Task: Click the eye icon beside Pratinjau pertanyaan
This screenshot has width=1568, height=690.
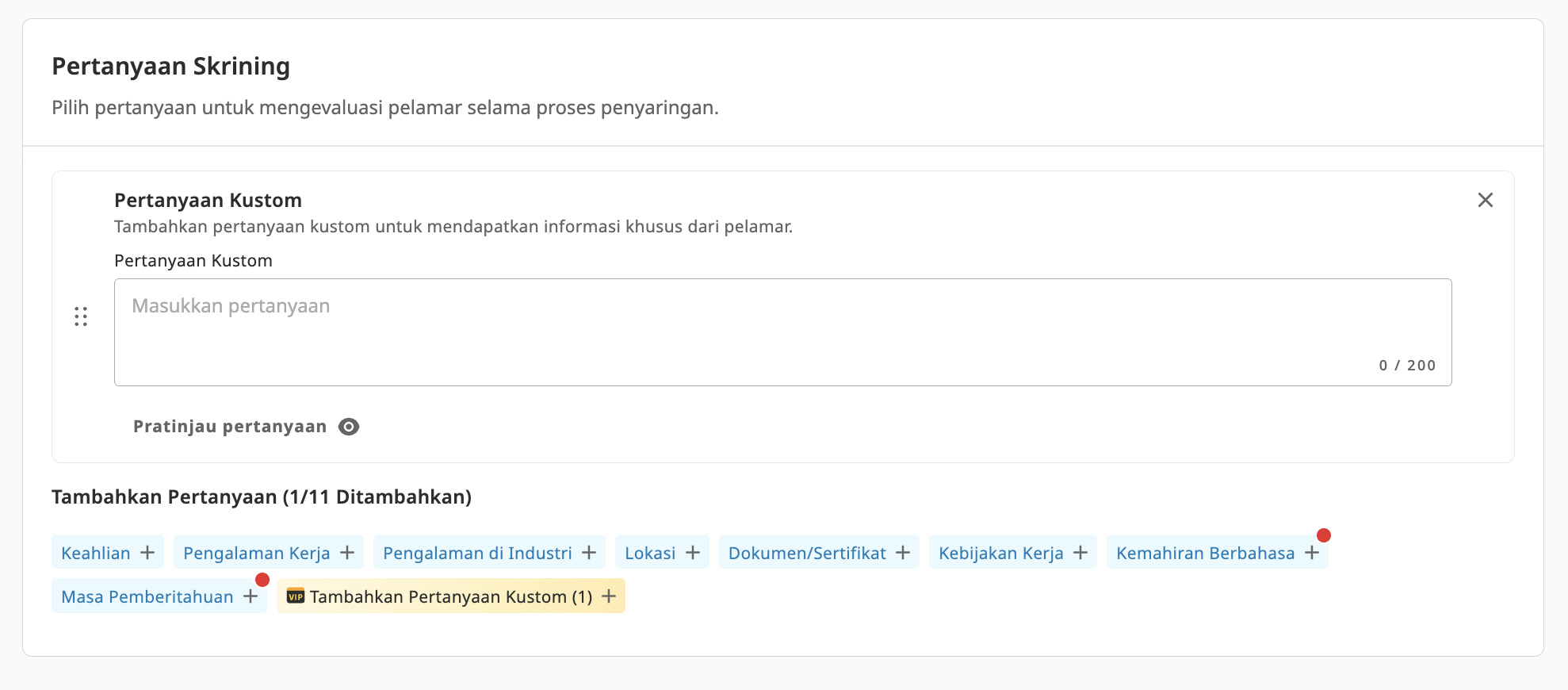Action: 349,427
